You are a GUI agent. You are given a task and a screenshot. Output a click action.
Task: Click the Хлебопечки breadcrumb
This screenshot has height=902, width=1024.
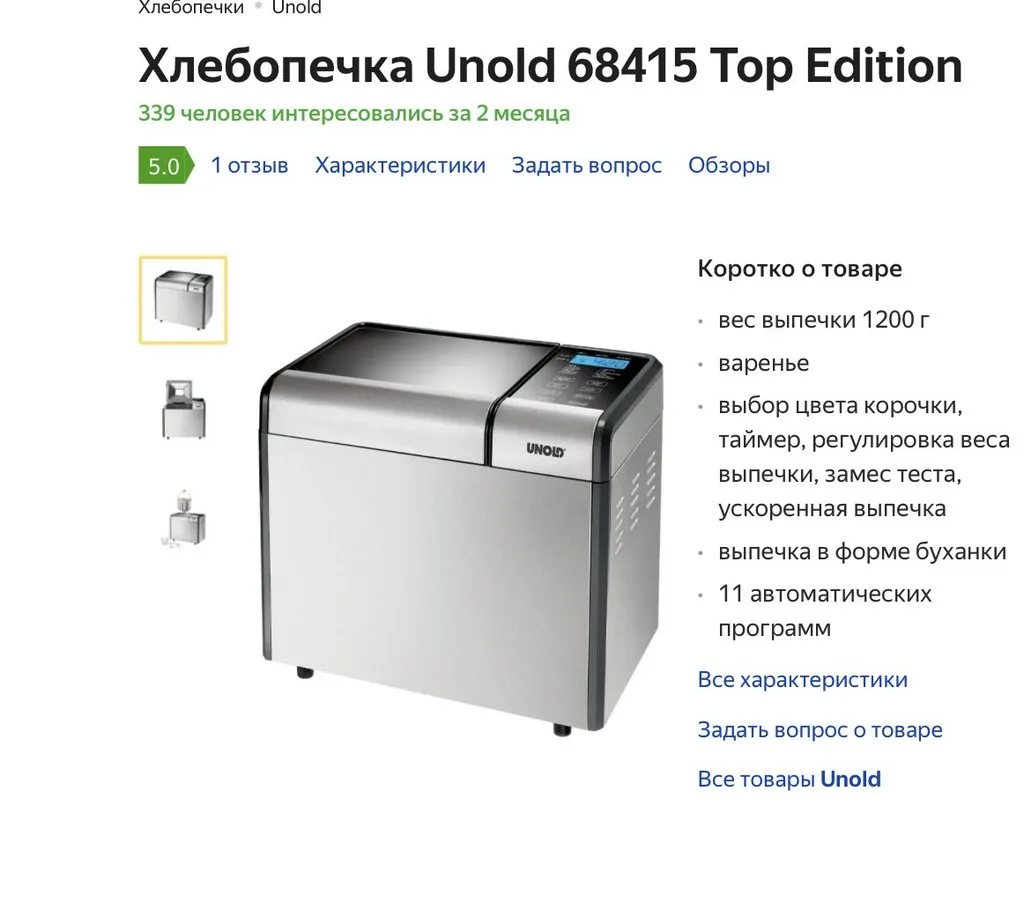191,8
